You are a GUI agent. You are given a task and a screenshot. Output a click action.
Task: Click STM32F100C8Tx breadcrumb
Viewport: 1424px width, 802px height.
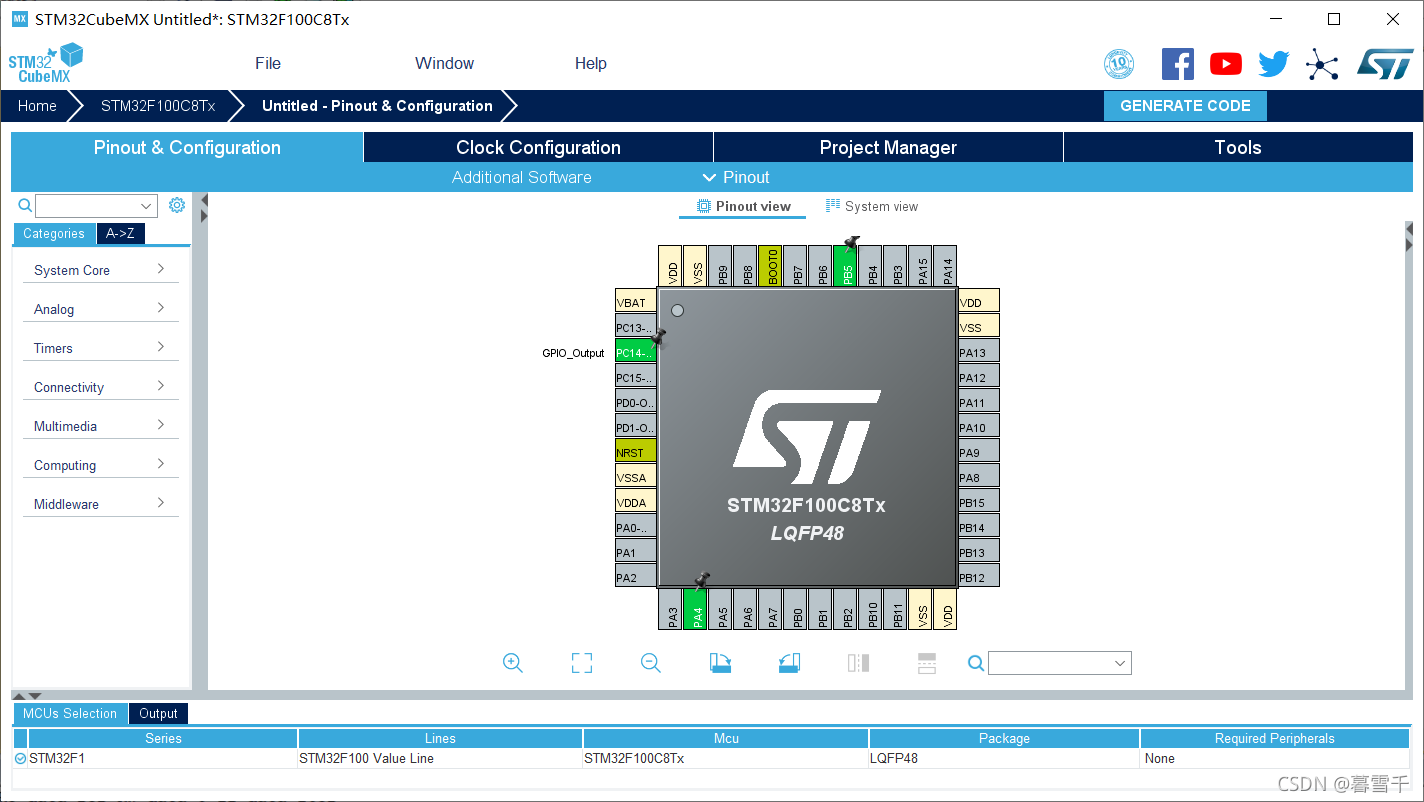158,105
